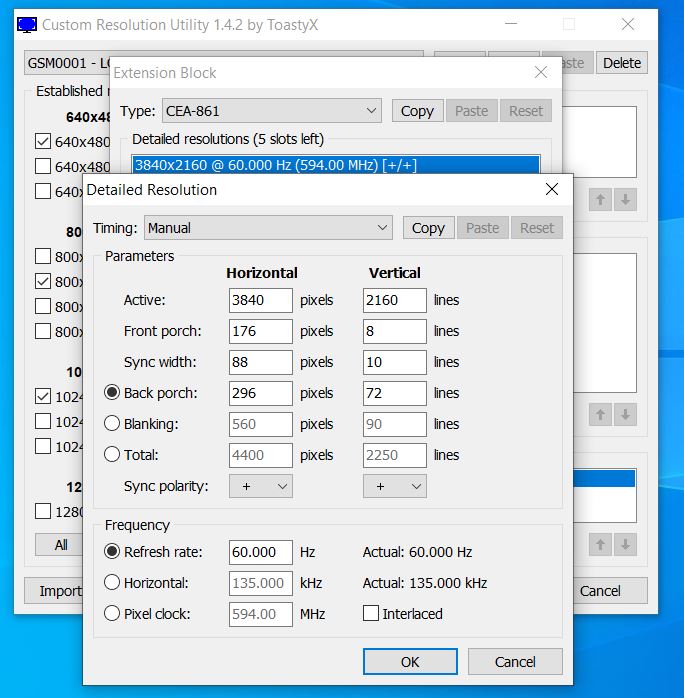Open horizontal Sync polarity dropdown
Screen dimensions: 684x698
260,486
